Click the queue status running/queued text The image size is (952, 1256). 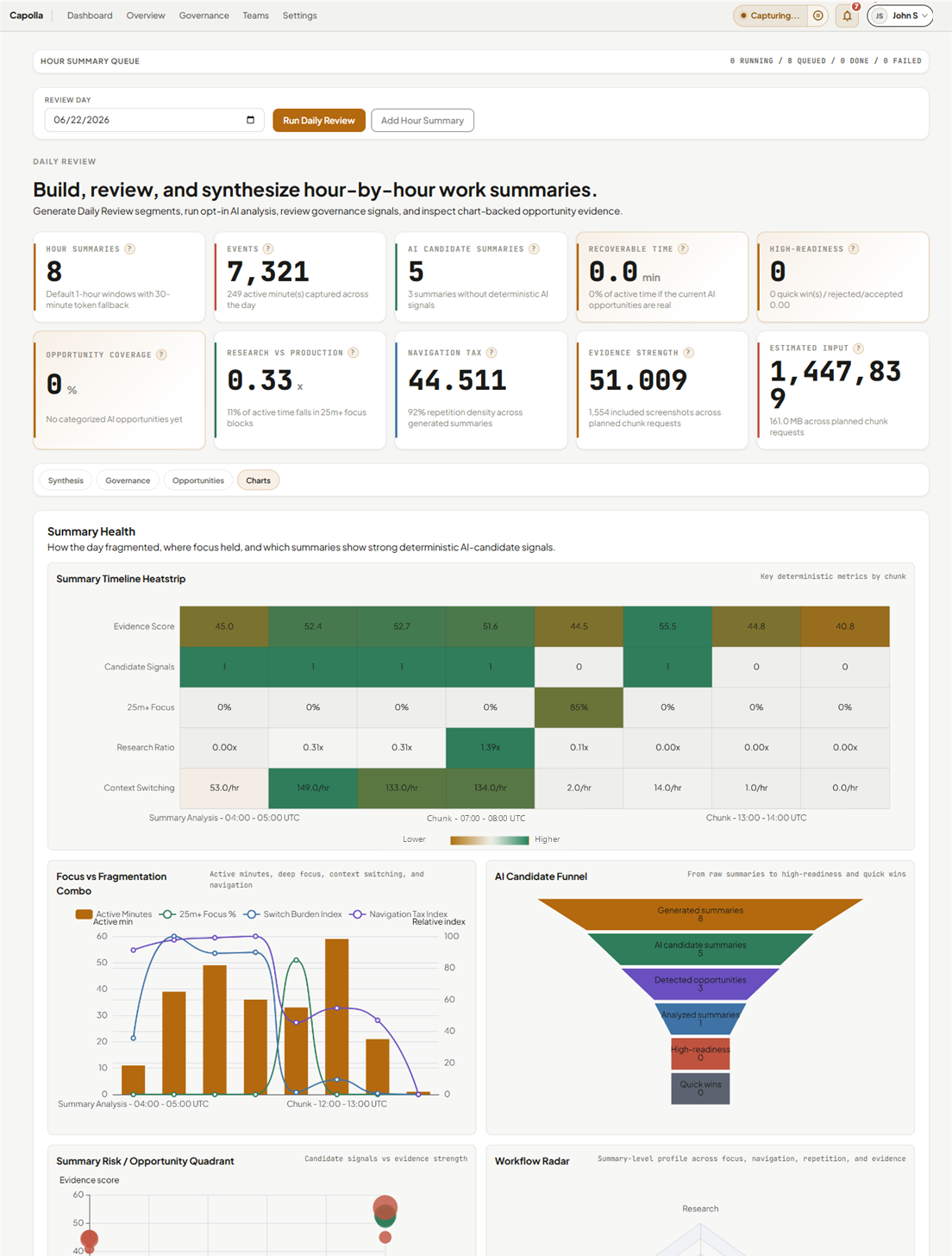pos(825,61)
